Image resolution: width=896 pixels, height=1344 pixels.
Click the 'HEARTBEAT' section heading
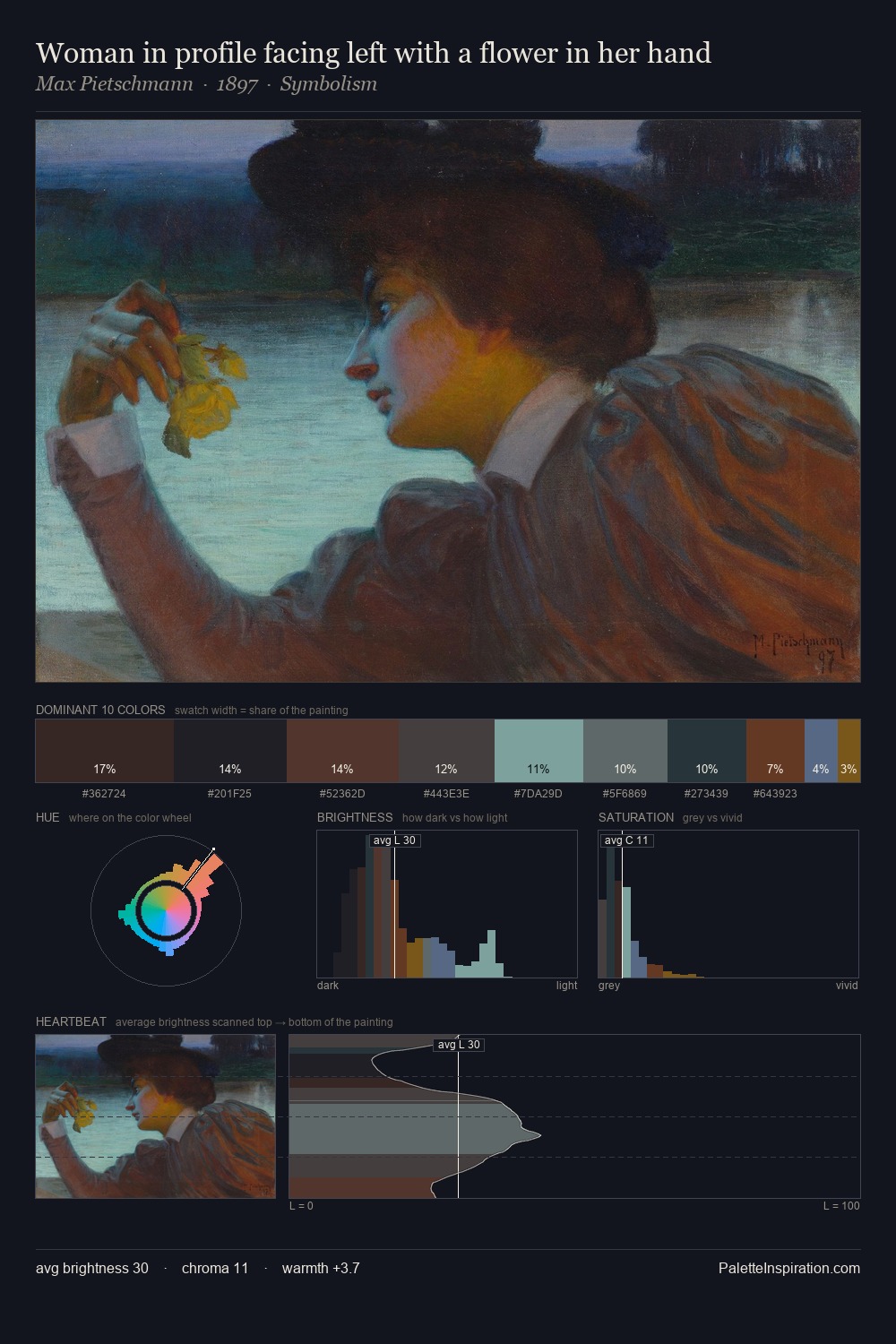(x=71, y=1021)
